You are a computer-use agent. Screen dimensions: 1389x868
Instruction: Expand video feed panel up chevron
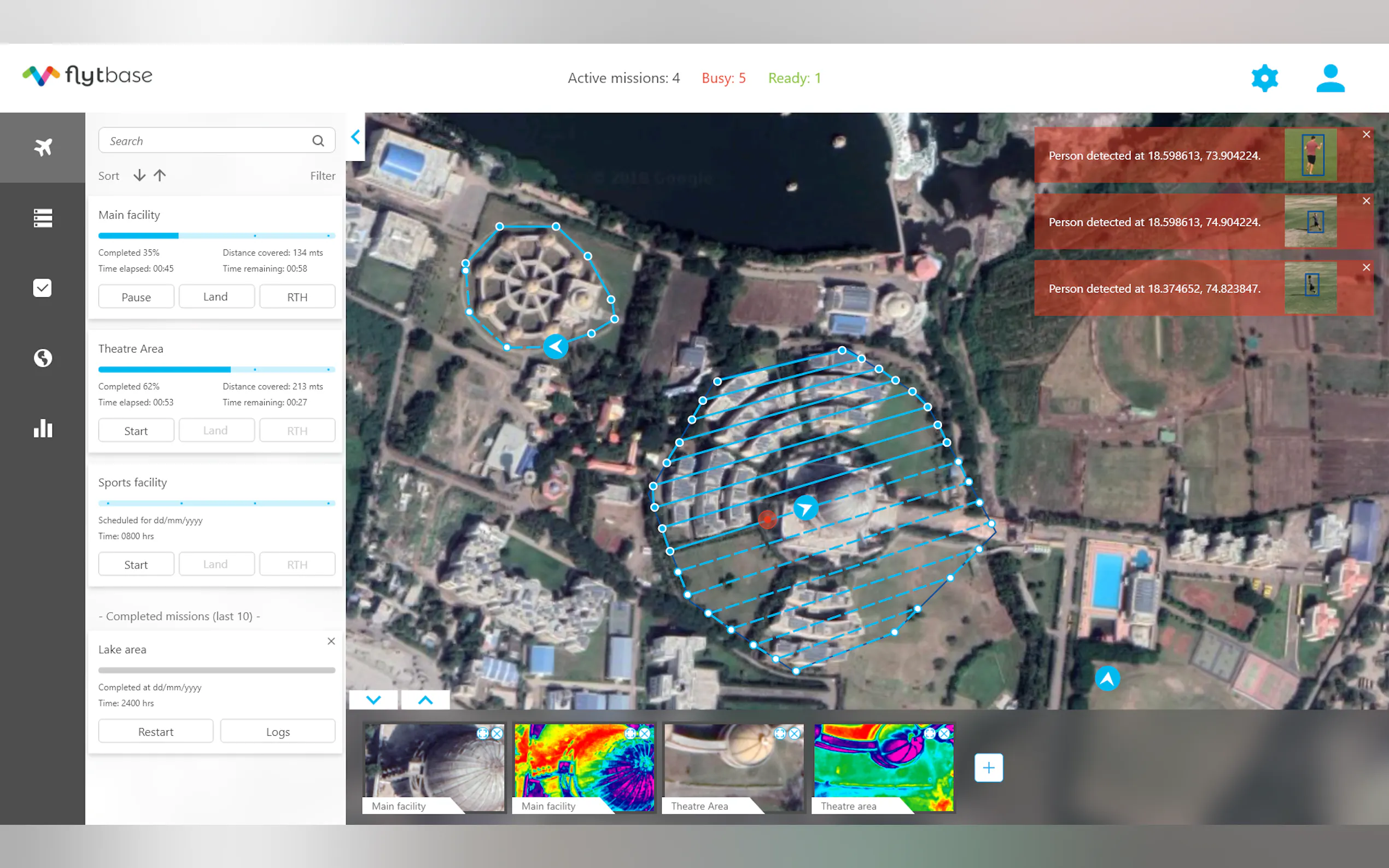[x=425, y=700]
